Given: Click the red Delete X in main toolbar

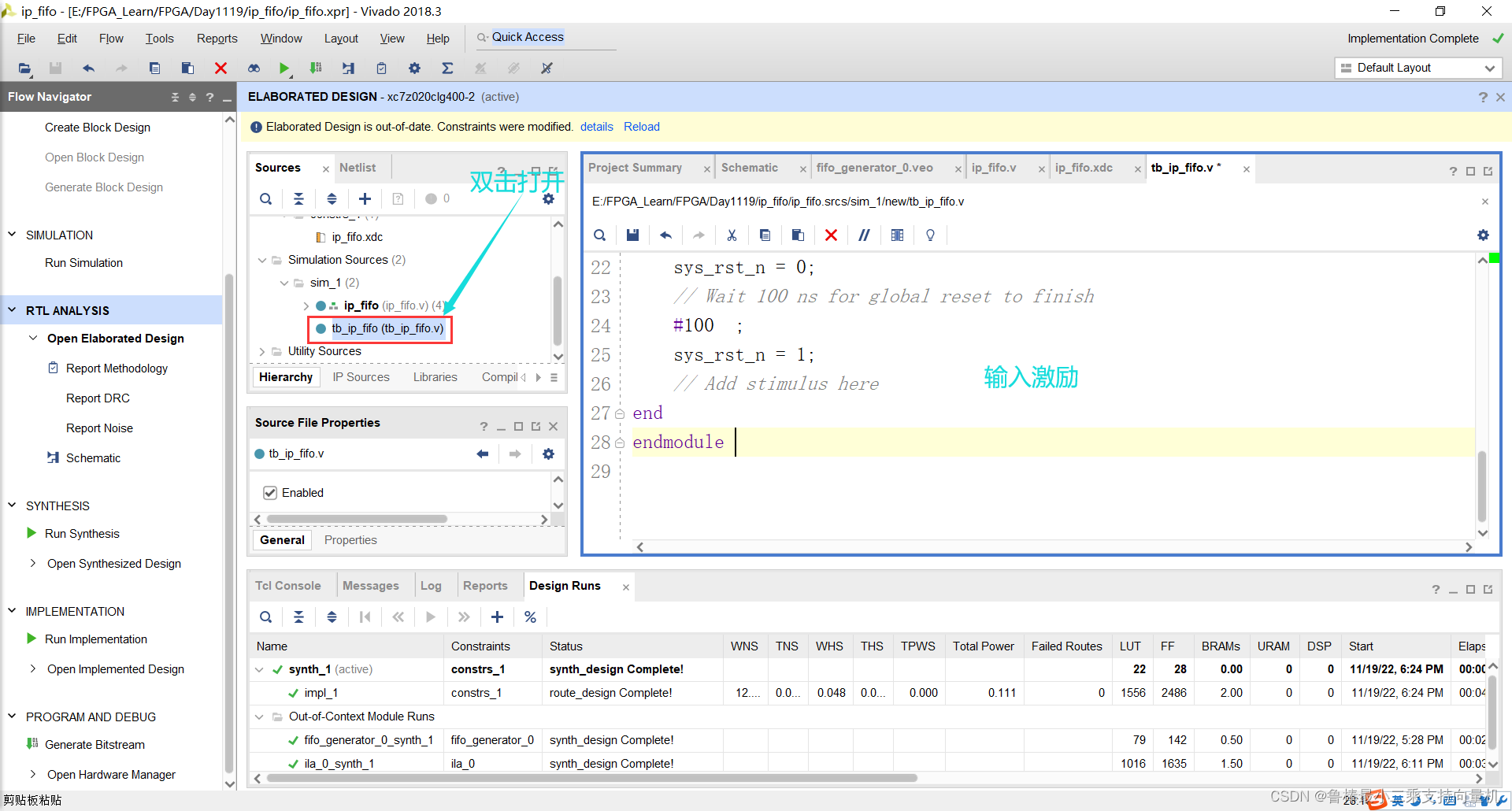Looking at the screenshot, I should tap(220, 69).
